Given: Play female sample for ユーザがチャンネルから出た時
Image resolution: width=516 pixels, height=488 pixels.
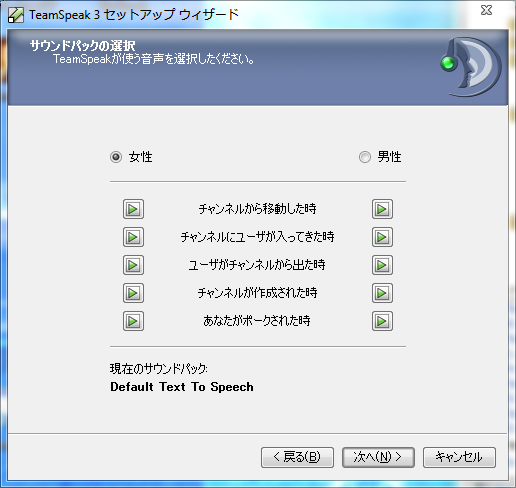Looking at the screenshot, I should [133, 265].
